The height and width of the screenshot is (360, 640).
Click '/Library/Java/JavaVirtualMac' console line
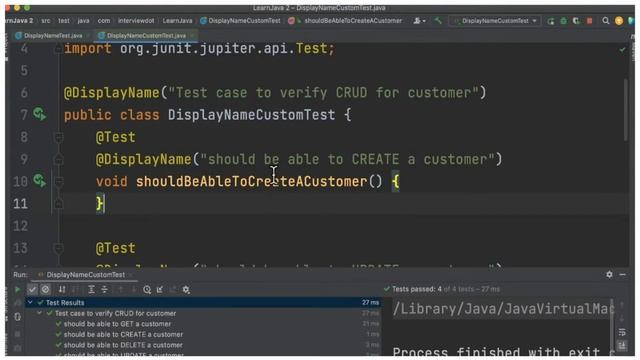(x=503, y=309)
